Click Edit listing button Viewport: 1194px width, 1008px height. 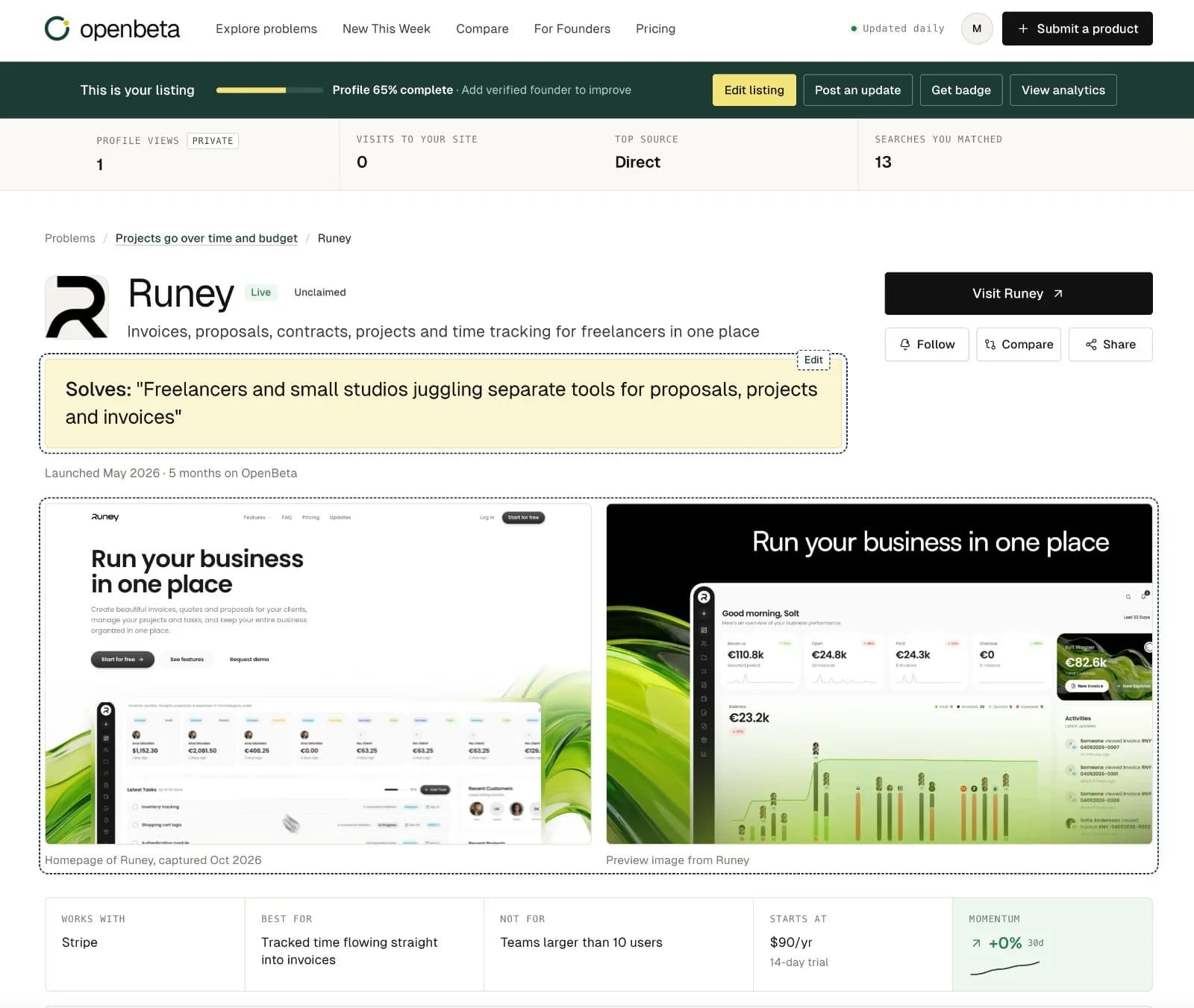tap(754, 90)
